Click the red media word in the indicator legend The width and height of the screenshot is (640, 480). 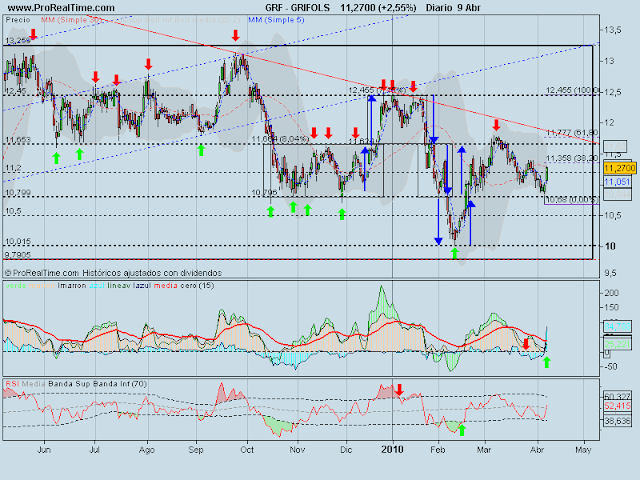pos(165,286)
